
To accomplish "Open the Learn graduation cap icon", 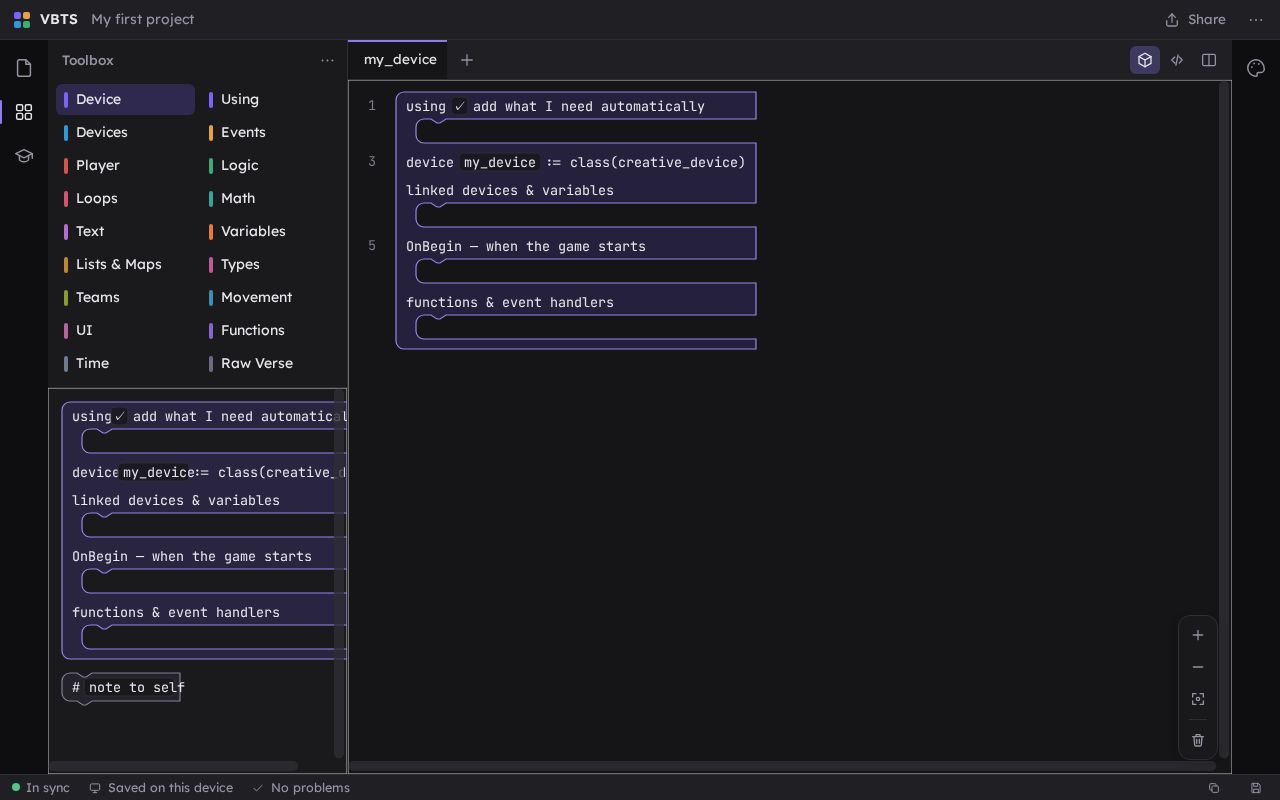I will (x=24, y=156).
